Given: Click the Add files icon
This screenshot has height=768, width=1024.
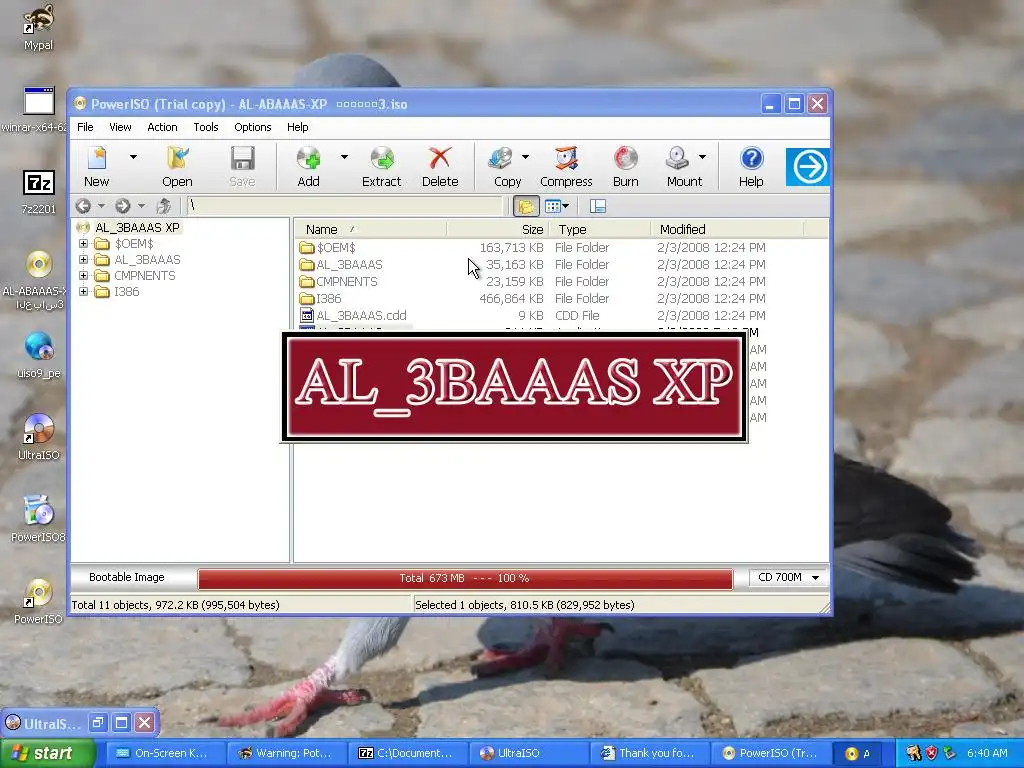Looking at the screenshot, I should pos(308,158).
